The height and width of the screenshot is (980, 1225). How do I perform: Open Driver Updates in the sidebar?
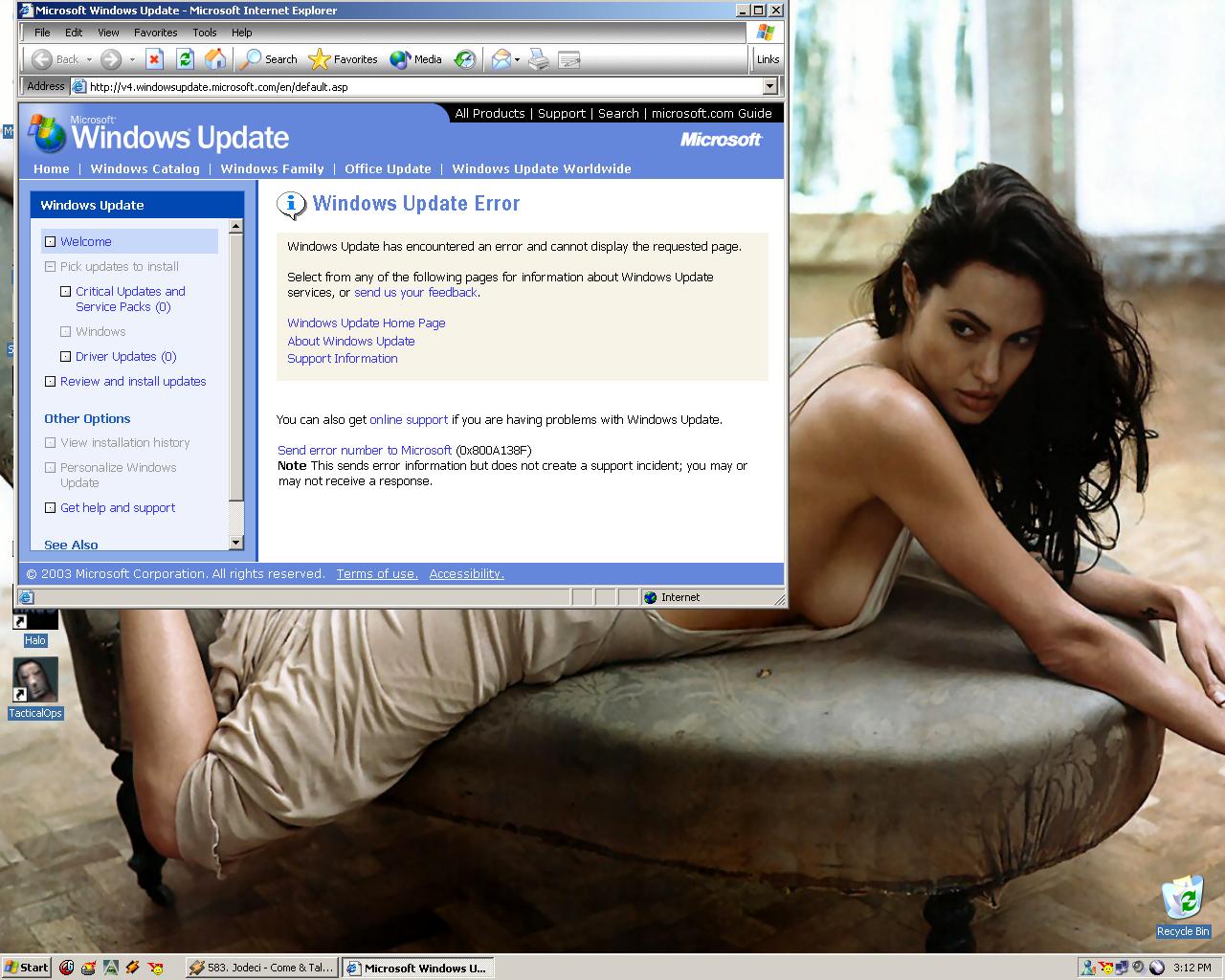tap(126, 356)
